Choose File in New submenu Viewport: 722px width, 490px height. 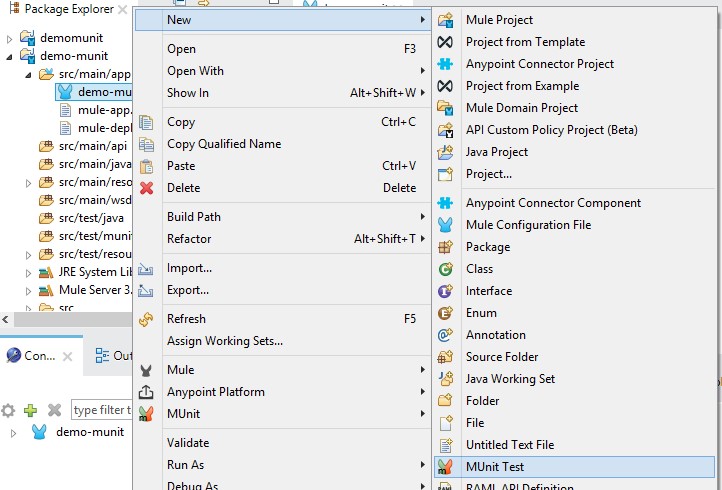575,423
